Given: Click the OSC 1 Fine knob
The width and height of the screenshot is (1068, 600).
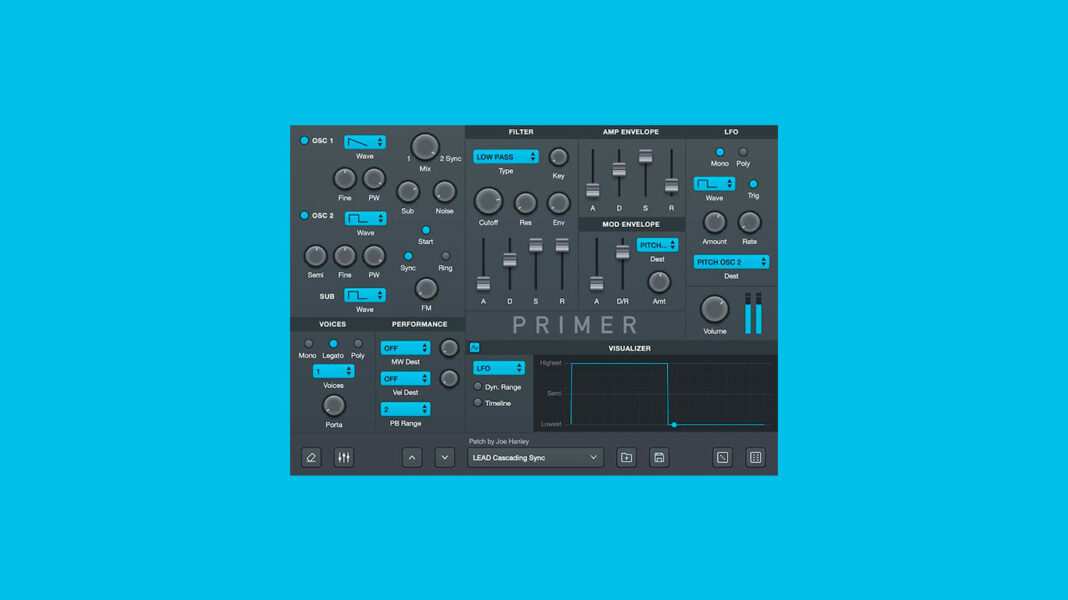Looking at the screenshot, I should click(x=345, y=179).
